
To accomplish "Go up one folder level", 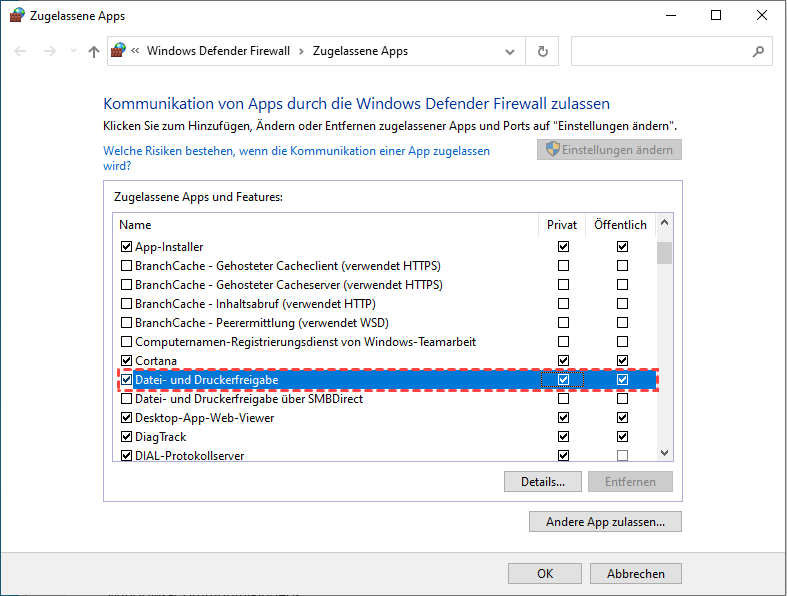I will click(x=93, y=51).
